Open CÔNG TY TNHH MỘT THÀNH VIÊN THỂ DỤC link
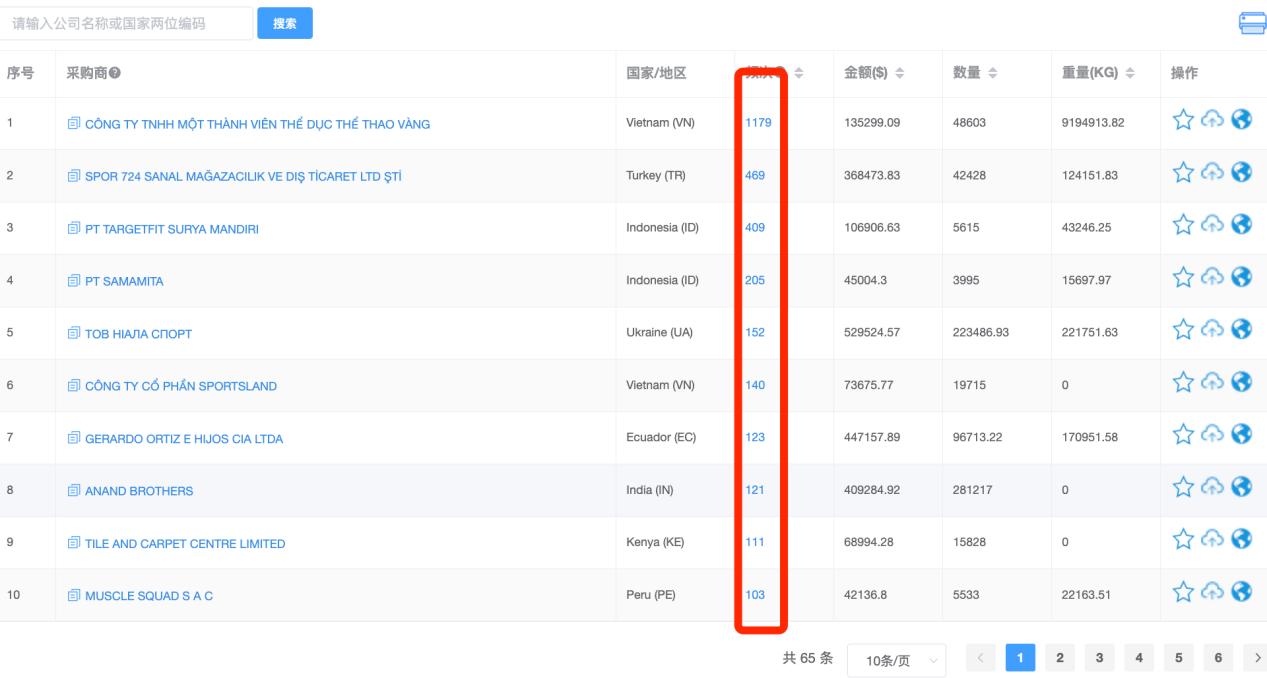 pos(258,124)
